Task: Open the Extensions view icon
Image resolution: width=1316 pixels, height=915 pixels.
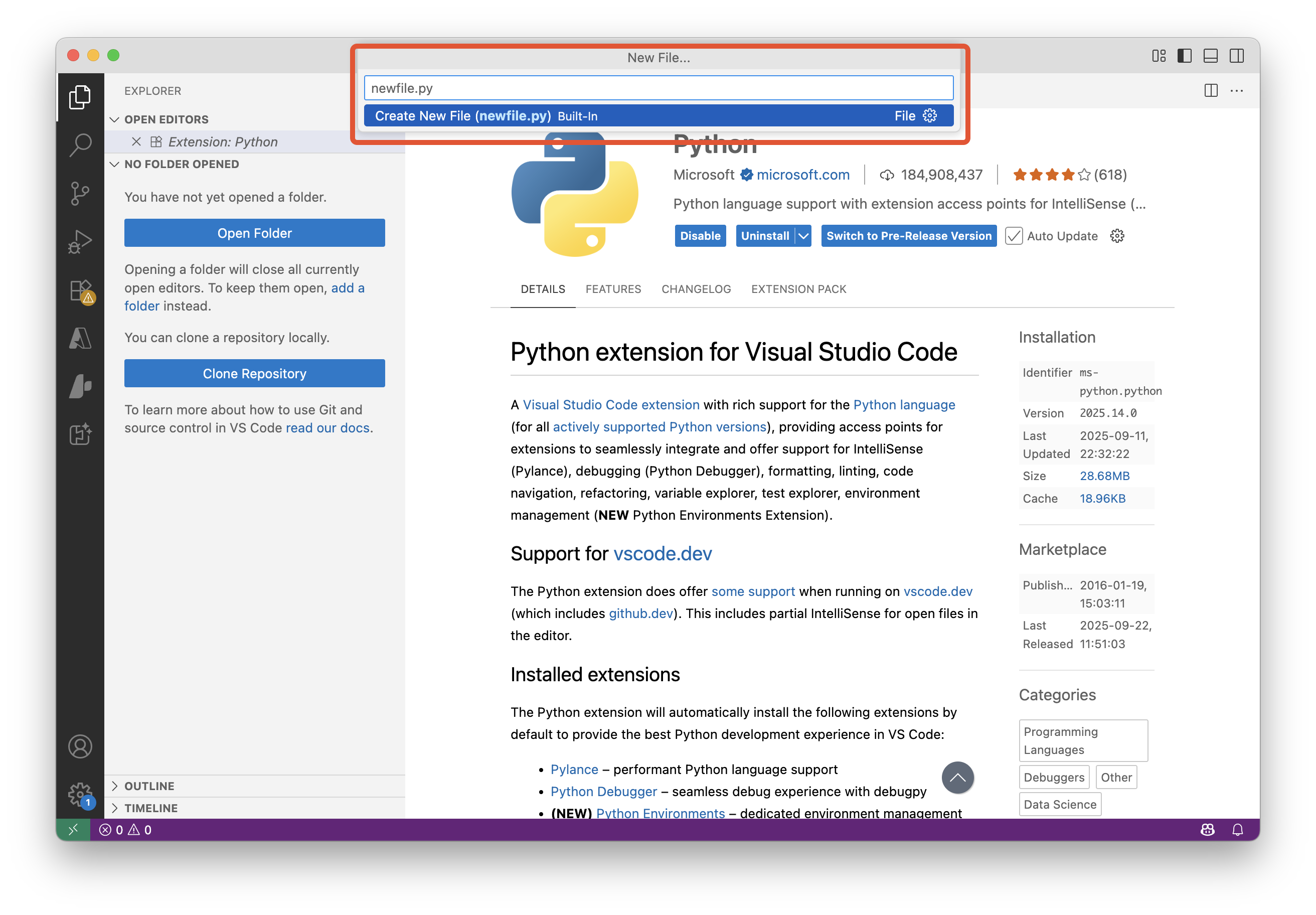Action: tap(80, 290)
